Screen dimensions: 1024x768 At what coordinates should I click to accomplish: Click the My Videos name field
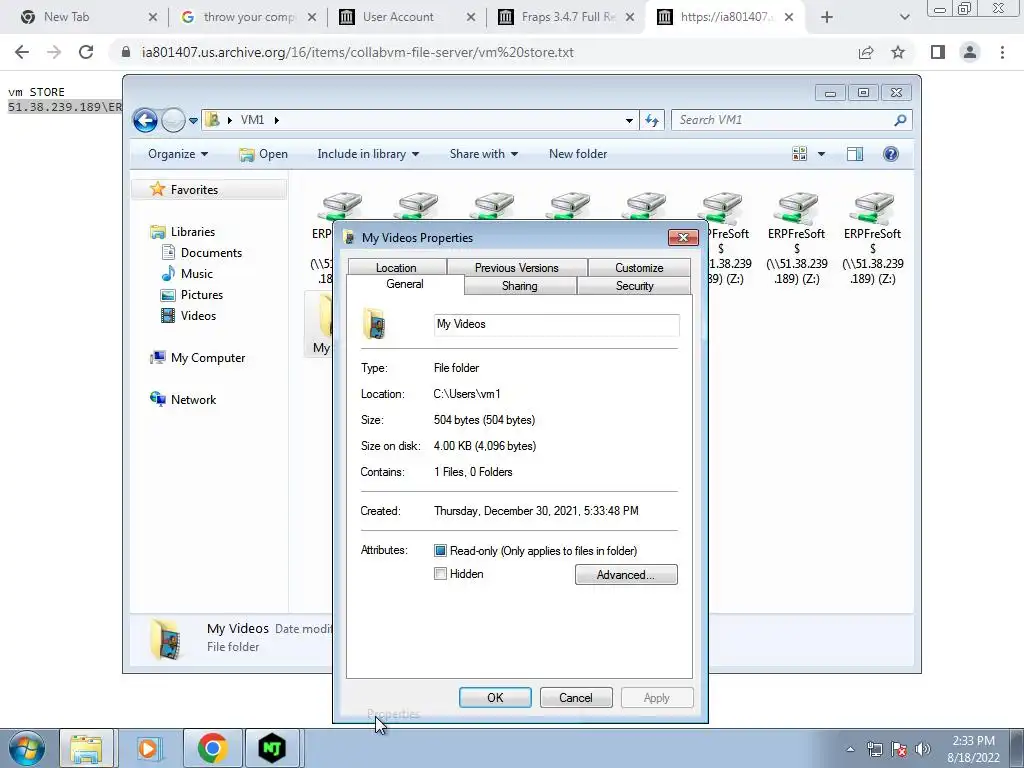556,325
